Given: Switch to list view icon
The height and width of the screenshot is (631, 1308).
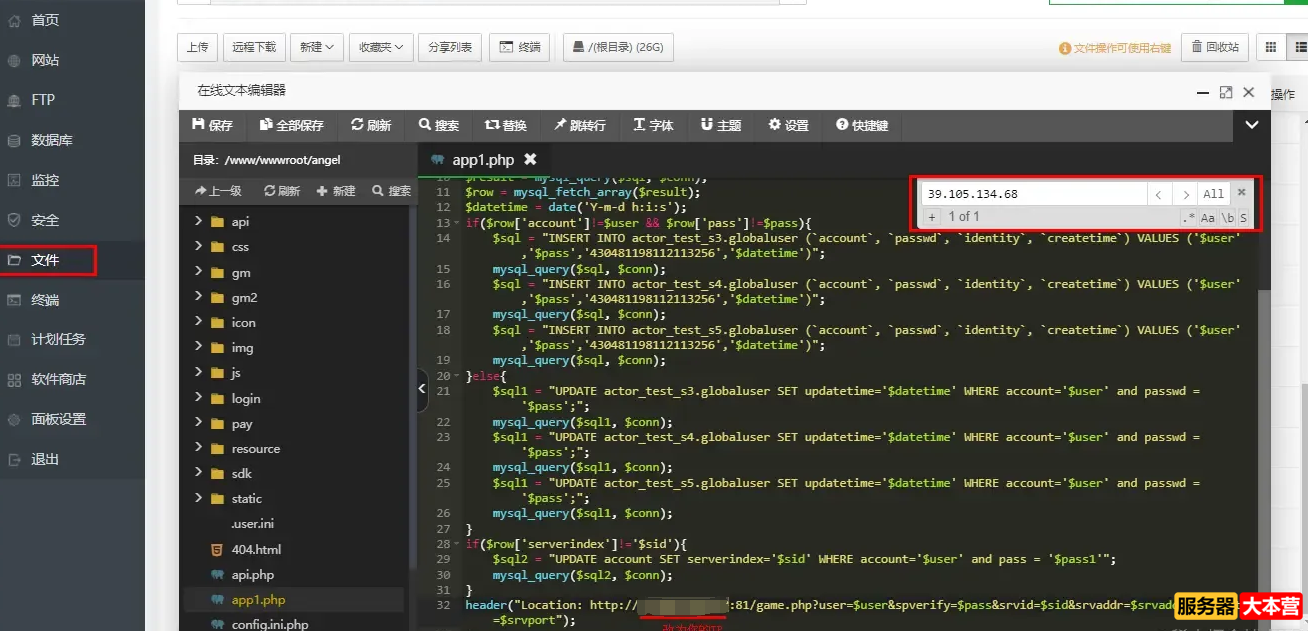Looking at the screenshot, I should point(1297,47).
